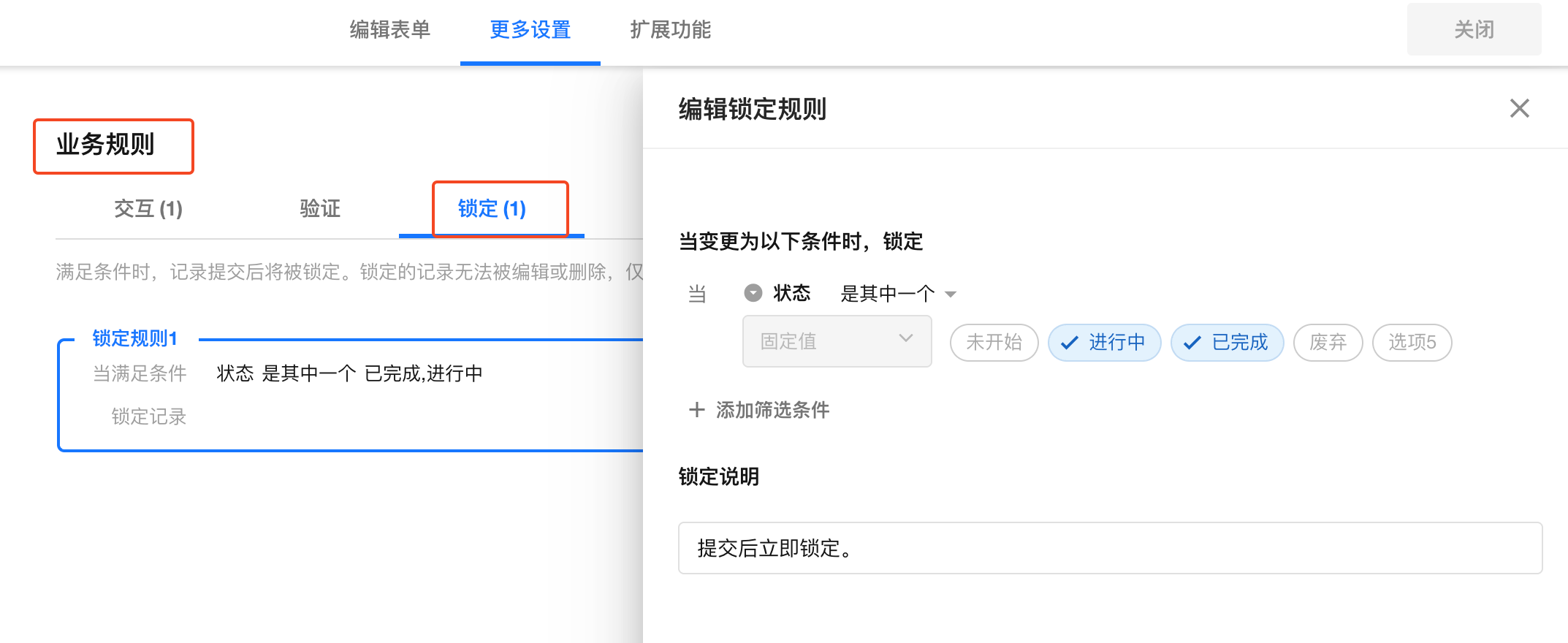Switch to the 扩展功能 tab
This screenshot has height=643, width=1568.
click(x=670, y=30)
